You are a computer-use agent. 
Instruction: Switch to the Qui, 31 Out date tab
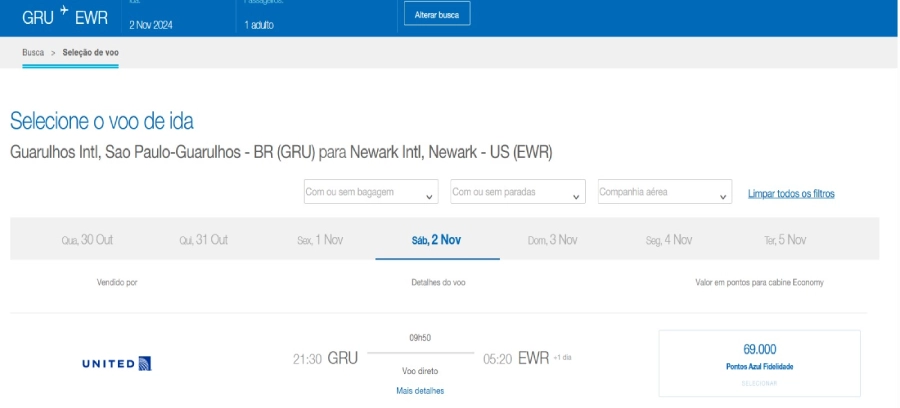pos(204,240)
